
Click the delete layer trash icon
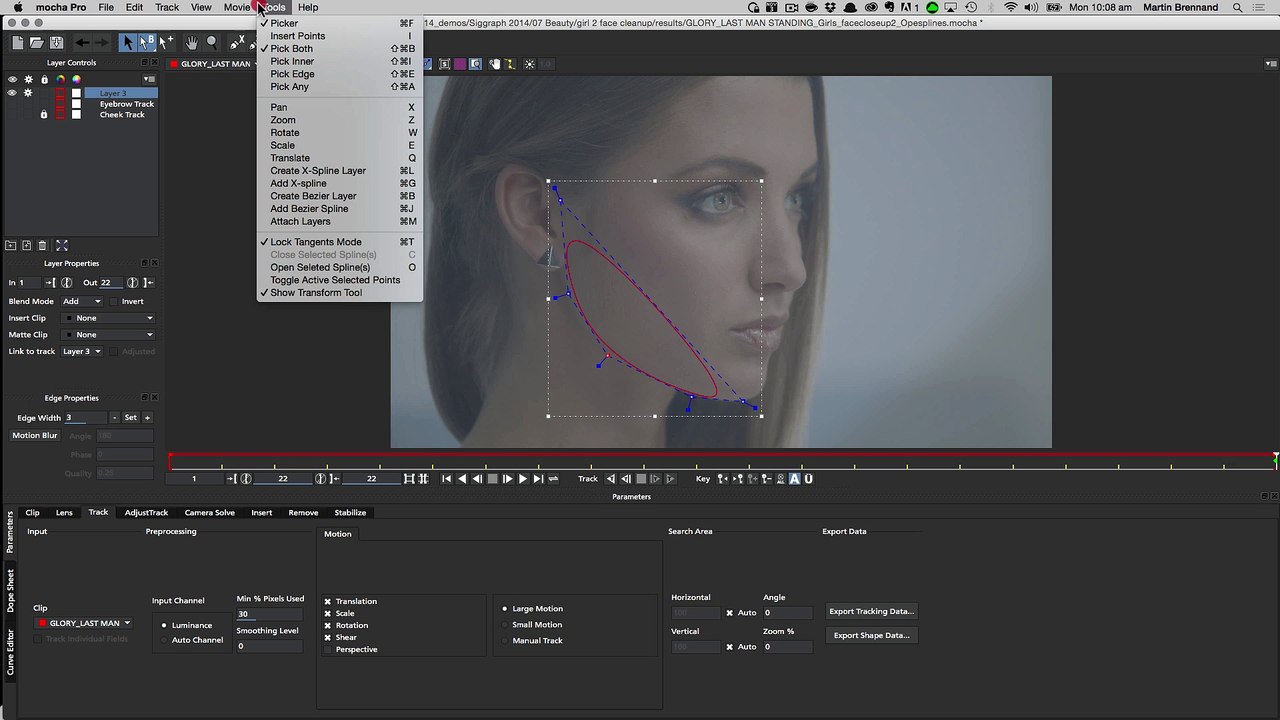click(42, 245)
